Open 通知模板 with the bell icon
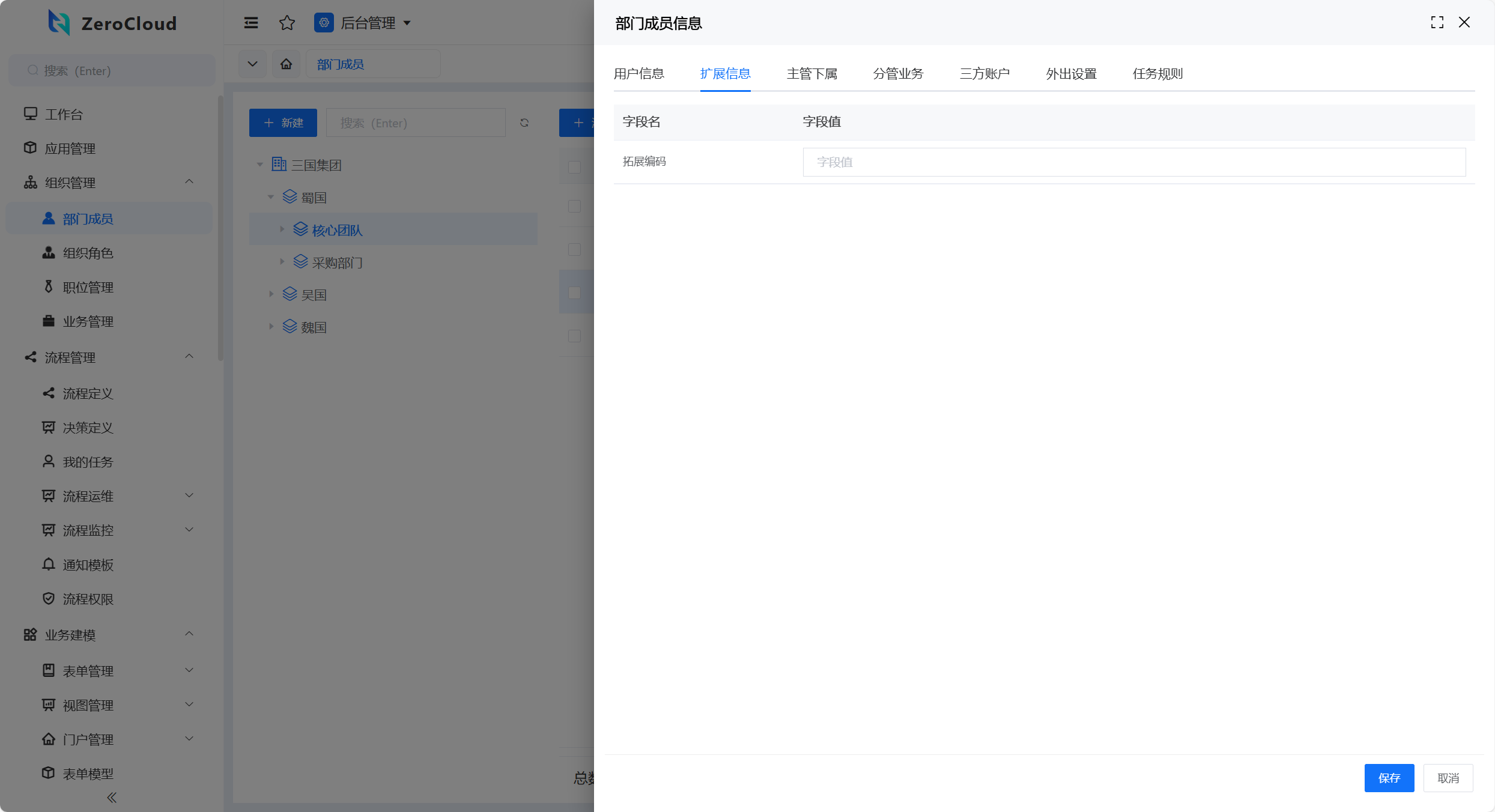1495x812 pixels. coord(88,565)
